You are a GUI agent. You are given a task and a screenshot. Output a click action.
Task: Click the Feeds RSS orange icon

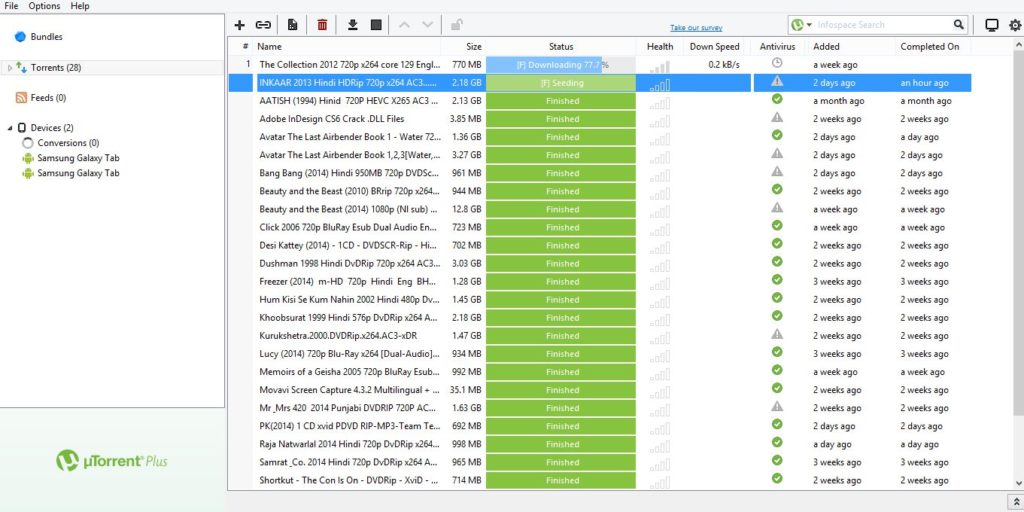(x=21, y=98)
